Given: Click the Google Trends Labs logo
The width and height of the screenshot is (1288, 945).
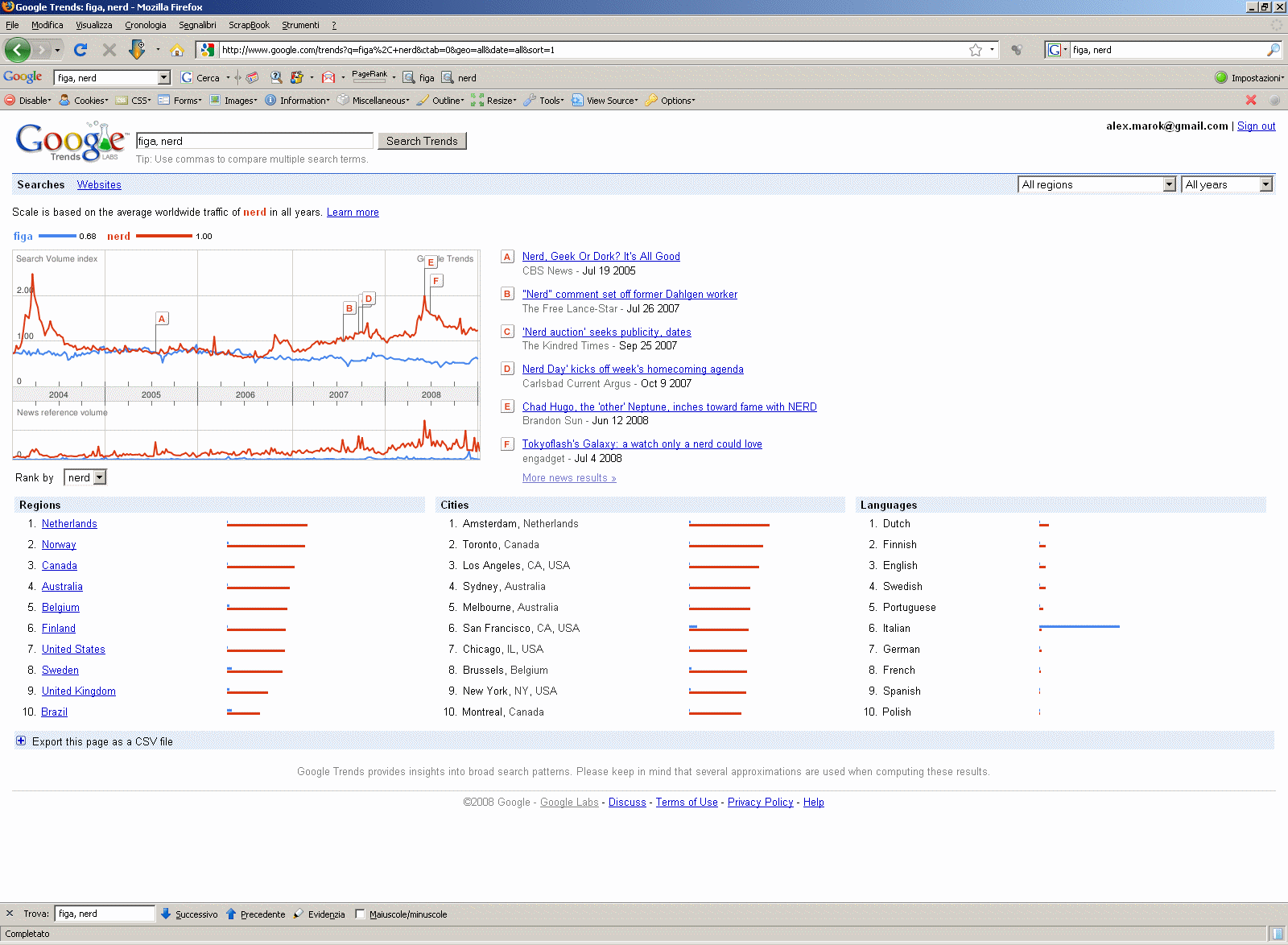Looking at the screenshot, I should [x=72, y=142].
